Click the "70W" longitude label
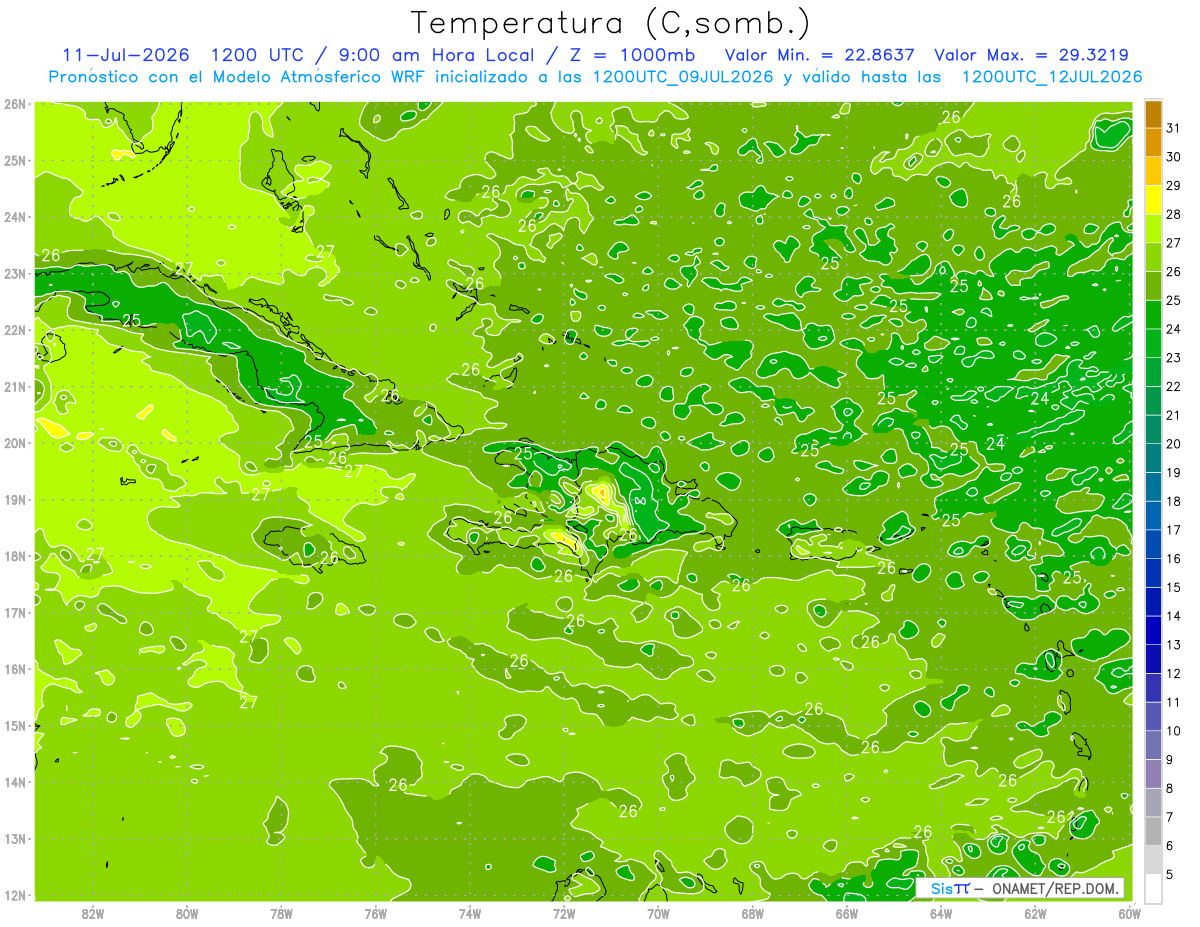Viewport: 1200px width, 927px height. point(658,913)
